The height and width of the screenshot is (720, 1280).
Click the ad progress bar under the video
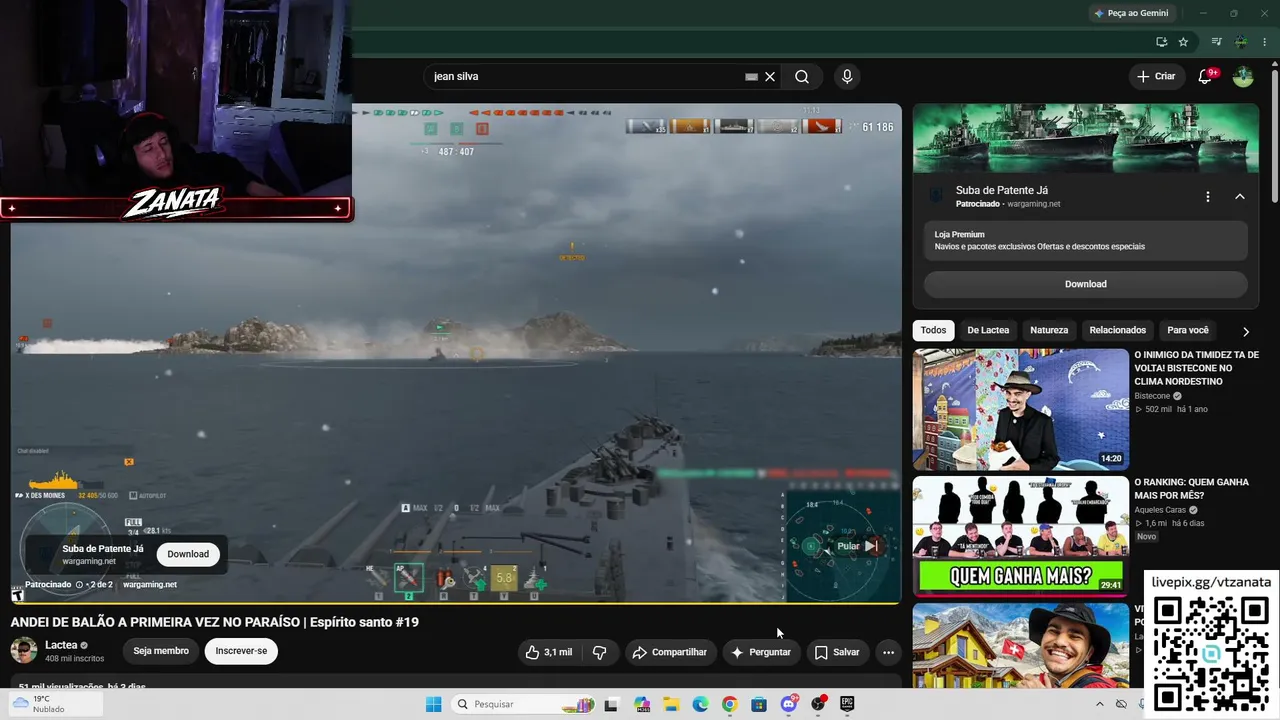coord(456,603)
